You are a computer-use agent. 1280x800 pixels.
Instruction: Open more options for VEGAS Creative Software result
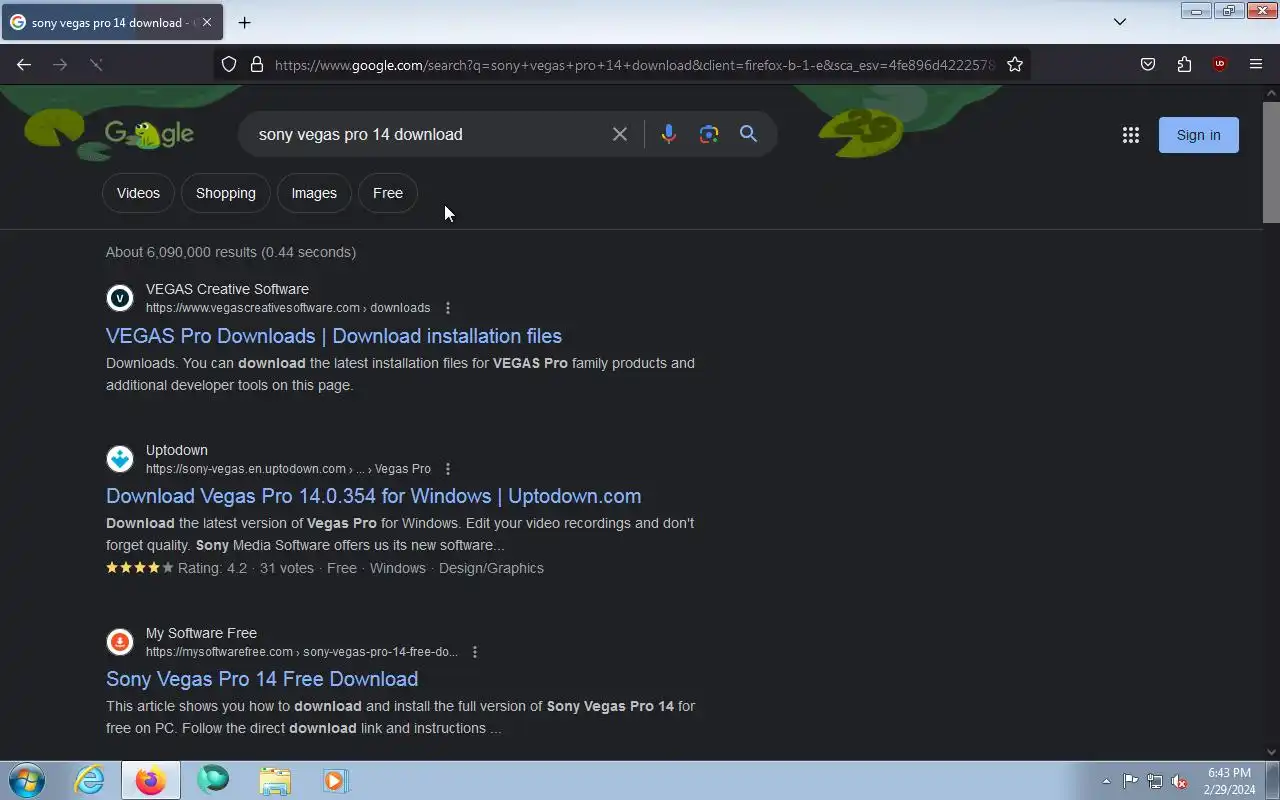(x=448, y=308)
